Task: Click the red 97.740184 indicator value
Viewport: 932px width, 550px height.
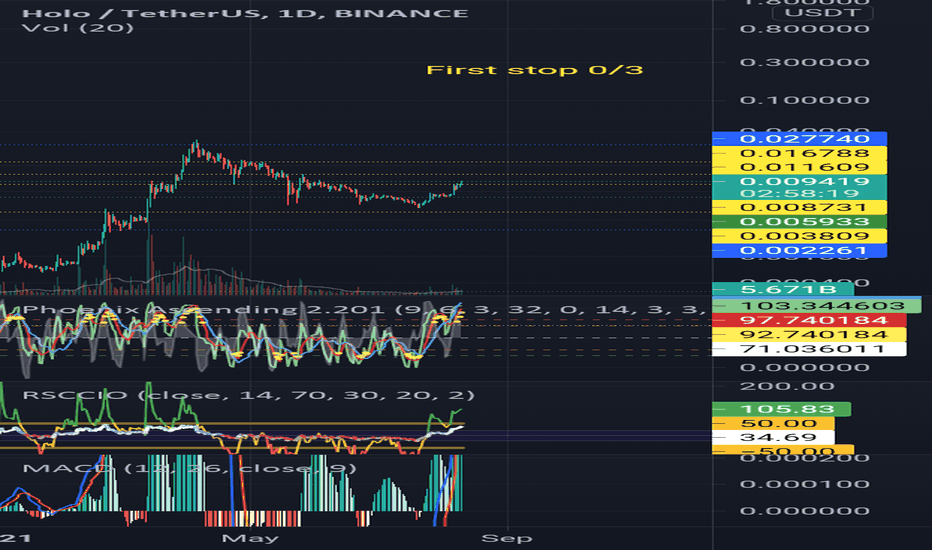Action: tap(809, 320)
